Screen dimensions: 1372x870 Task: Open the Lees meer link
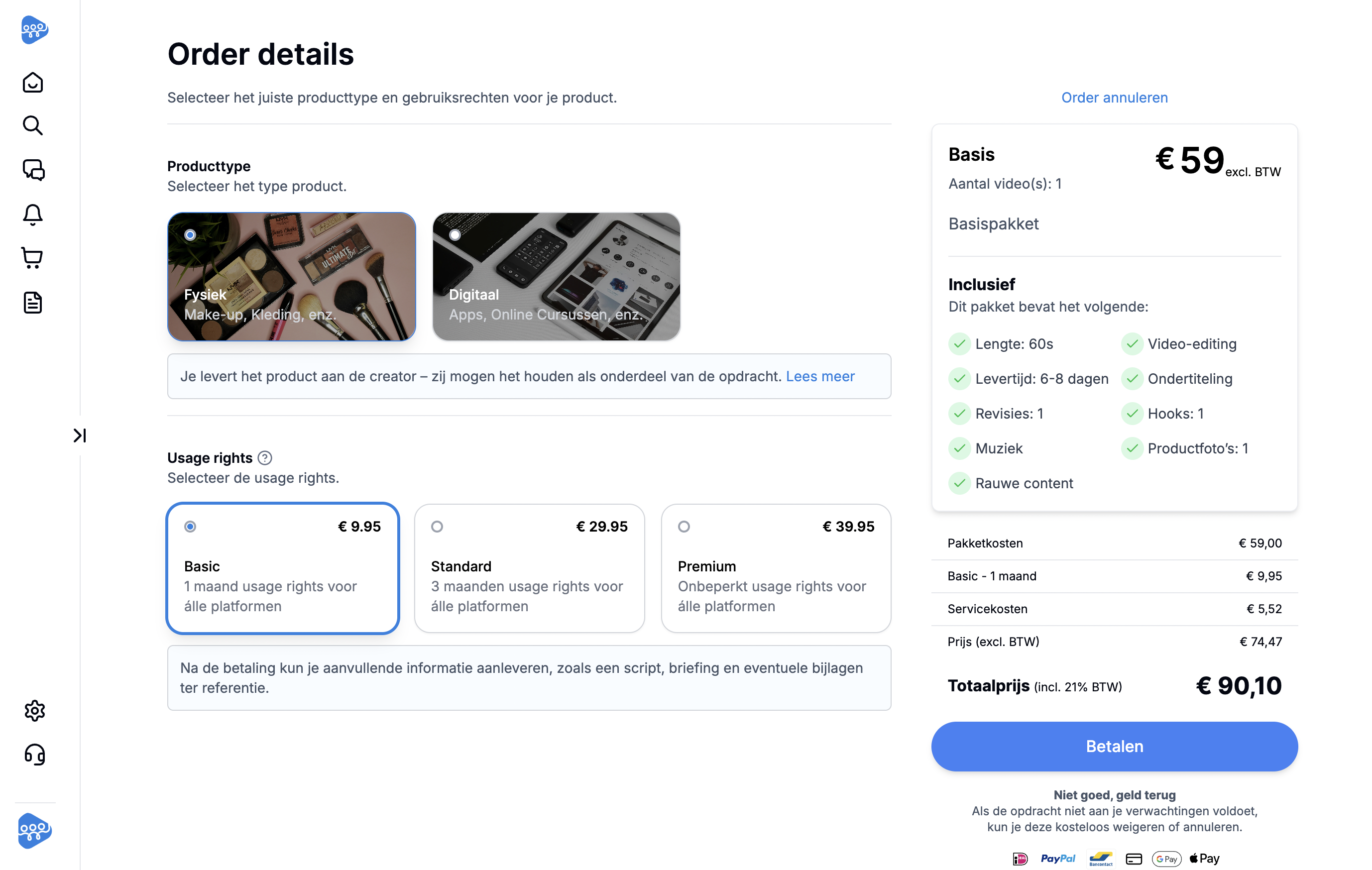(x=820, y=376)
